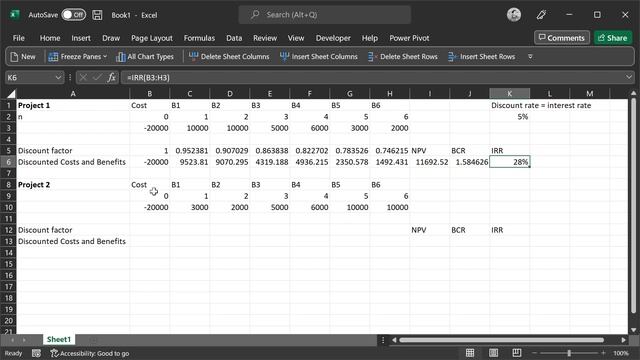Viewport: 640px width, 360px height.
Task: Click in the Search box
Action: pyautogui.click(x=325, y=15)
